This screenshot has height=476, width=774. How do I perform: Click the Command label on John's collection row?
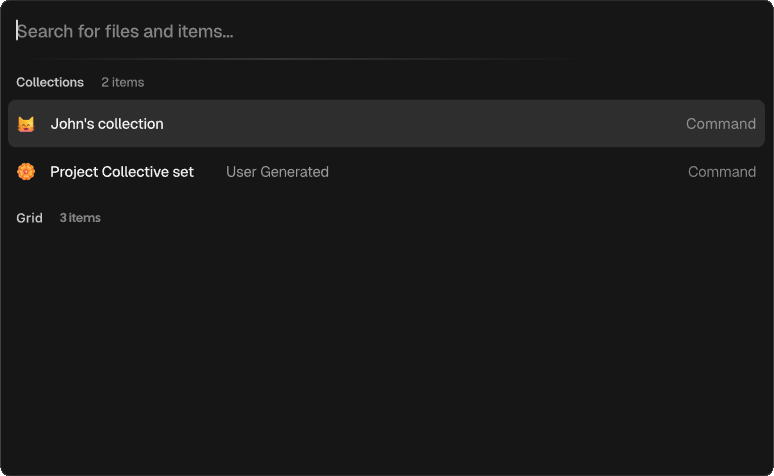point(721,124)
